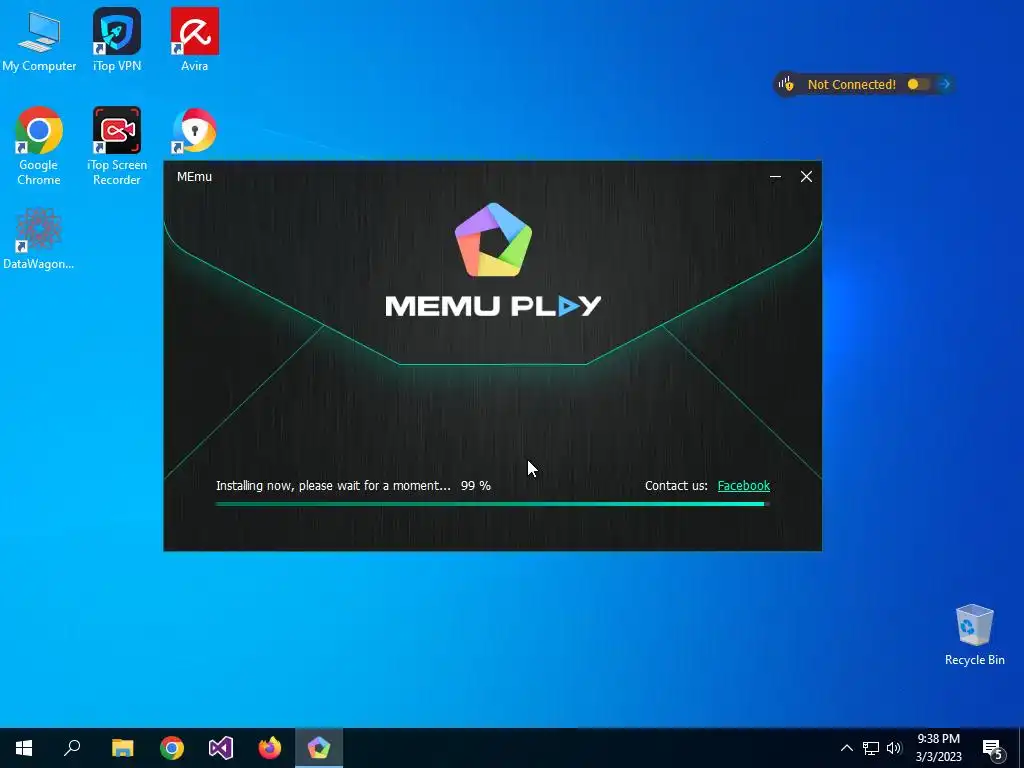This screenshot has height=768, width=1024.
Task: Click the arrow on the VPN widget
Action: (x=944, y=84)
